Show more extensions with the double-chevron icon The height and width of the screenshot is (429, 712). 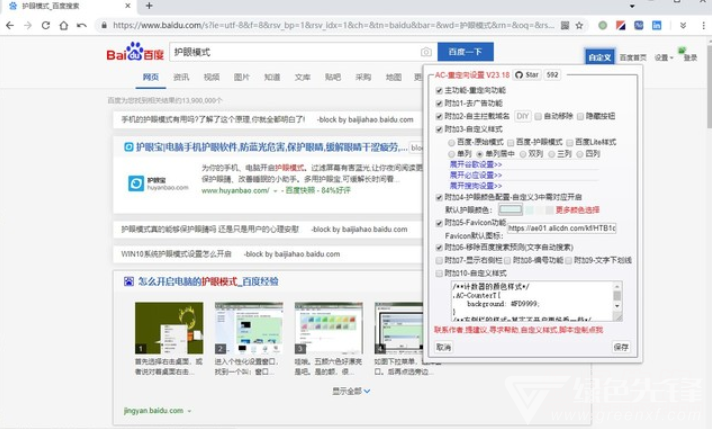(683, 25)
